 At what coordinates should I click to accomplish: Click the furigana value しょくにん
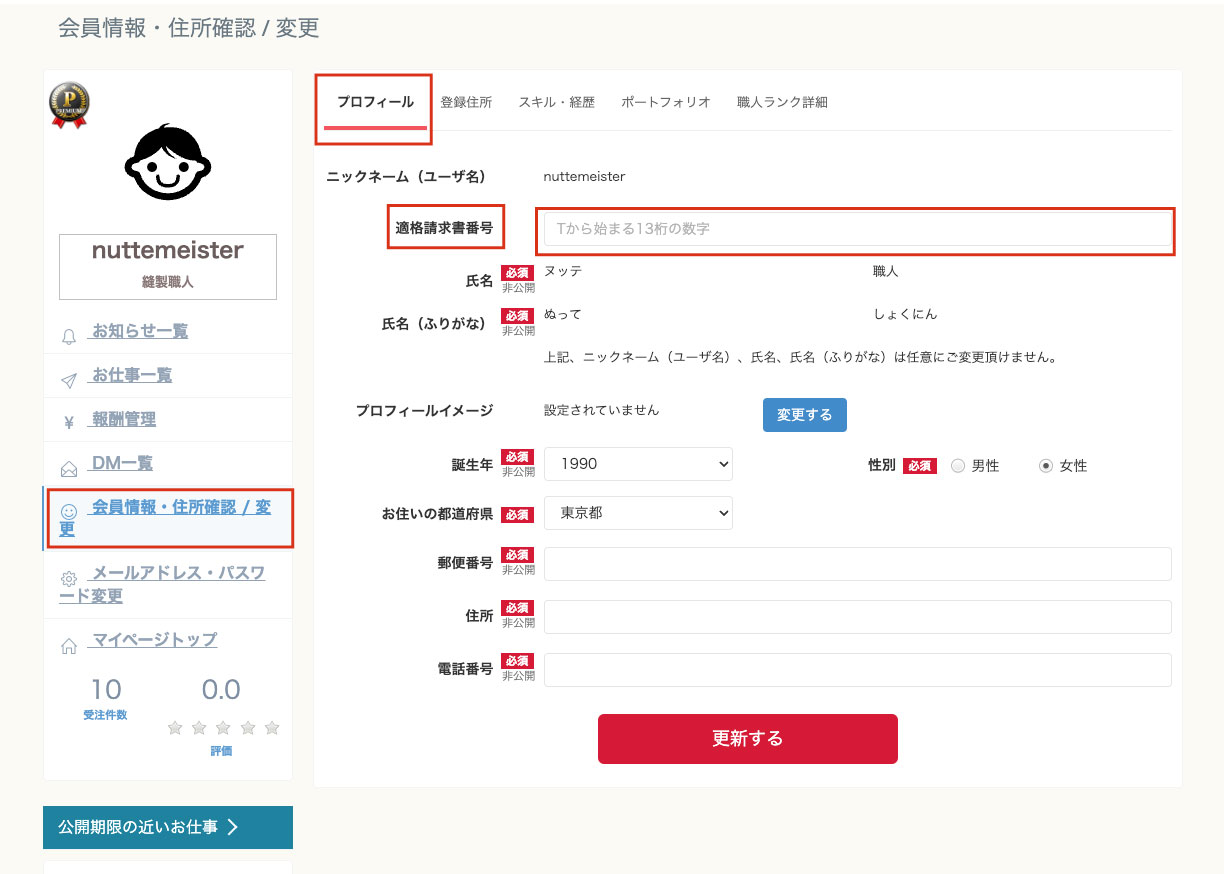point(905,314)
